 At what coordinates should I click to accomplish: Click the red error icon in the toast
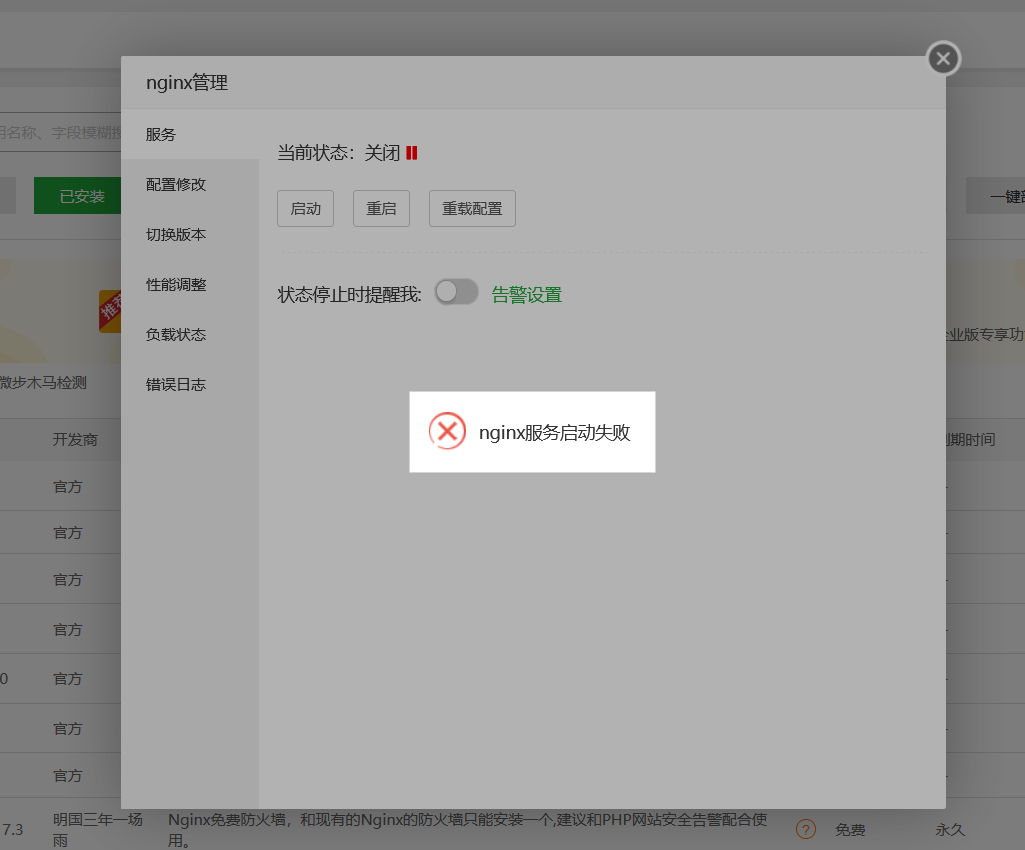(x=447, y=431)
